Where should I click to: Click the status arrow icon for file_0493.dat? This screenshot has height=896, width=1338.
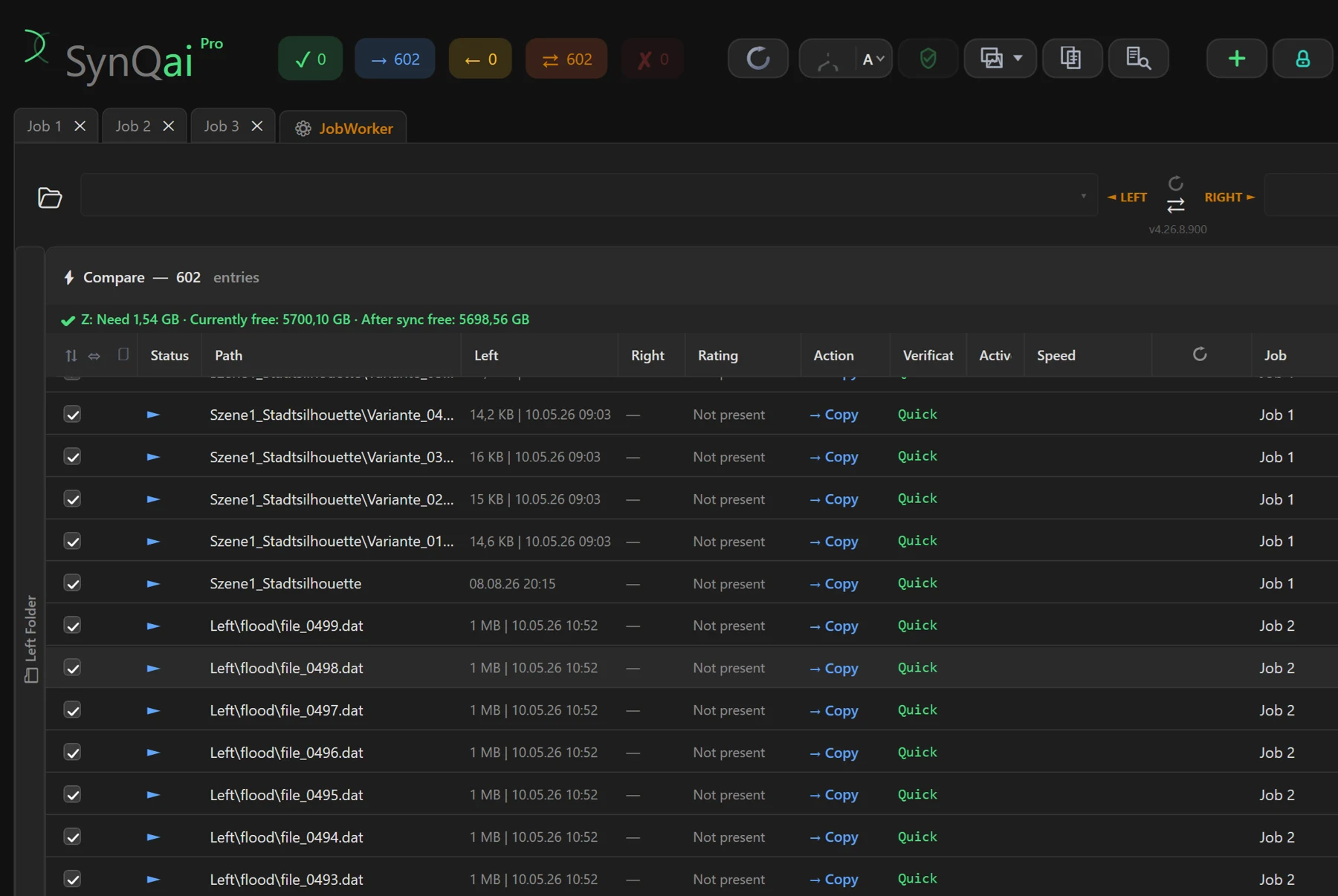pos(153,880)
